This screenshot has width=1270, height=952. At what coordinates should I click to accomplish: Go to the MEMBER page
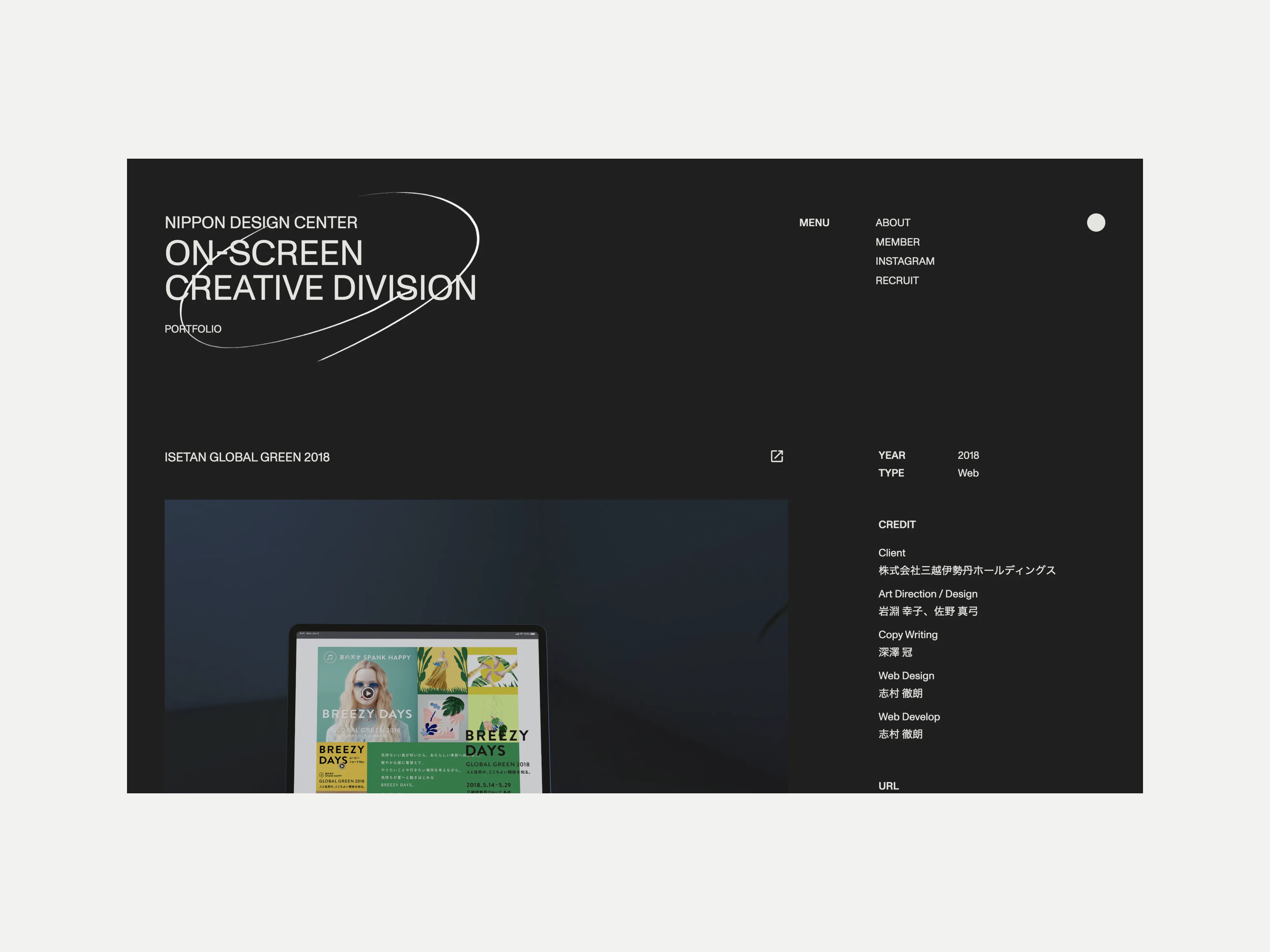(897, 242)
